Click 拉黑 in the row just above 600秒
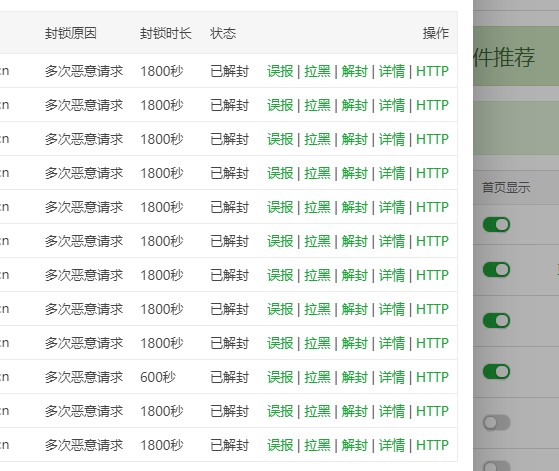The width and height of the screenshot is (559, 471). (317, 343)
